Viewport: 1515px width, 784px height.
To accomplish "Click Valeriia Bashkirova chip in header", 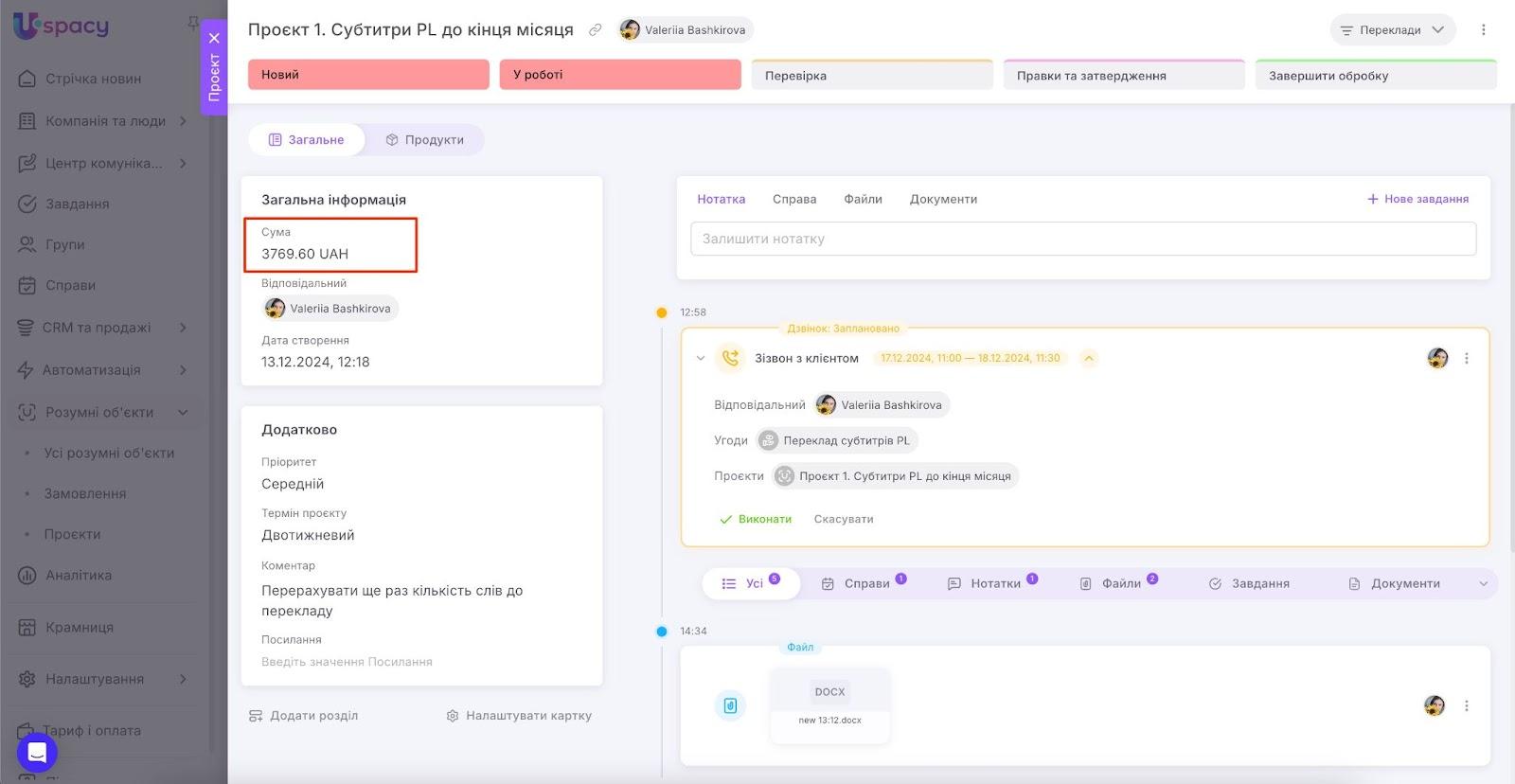I will pos(684,30).
